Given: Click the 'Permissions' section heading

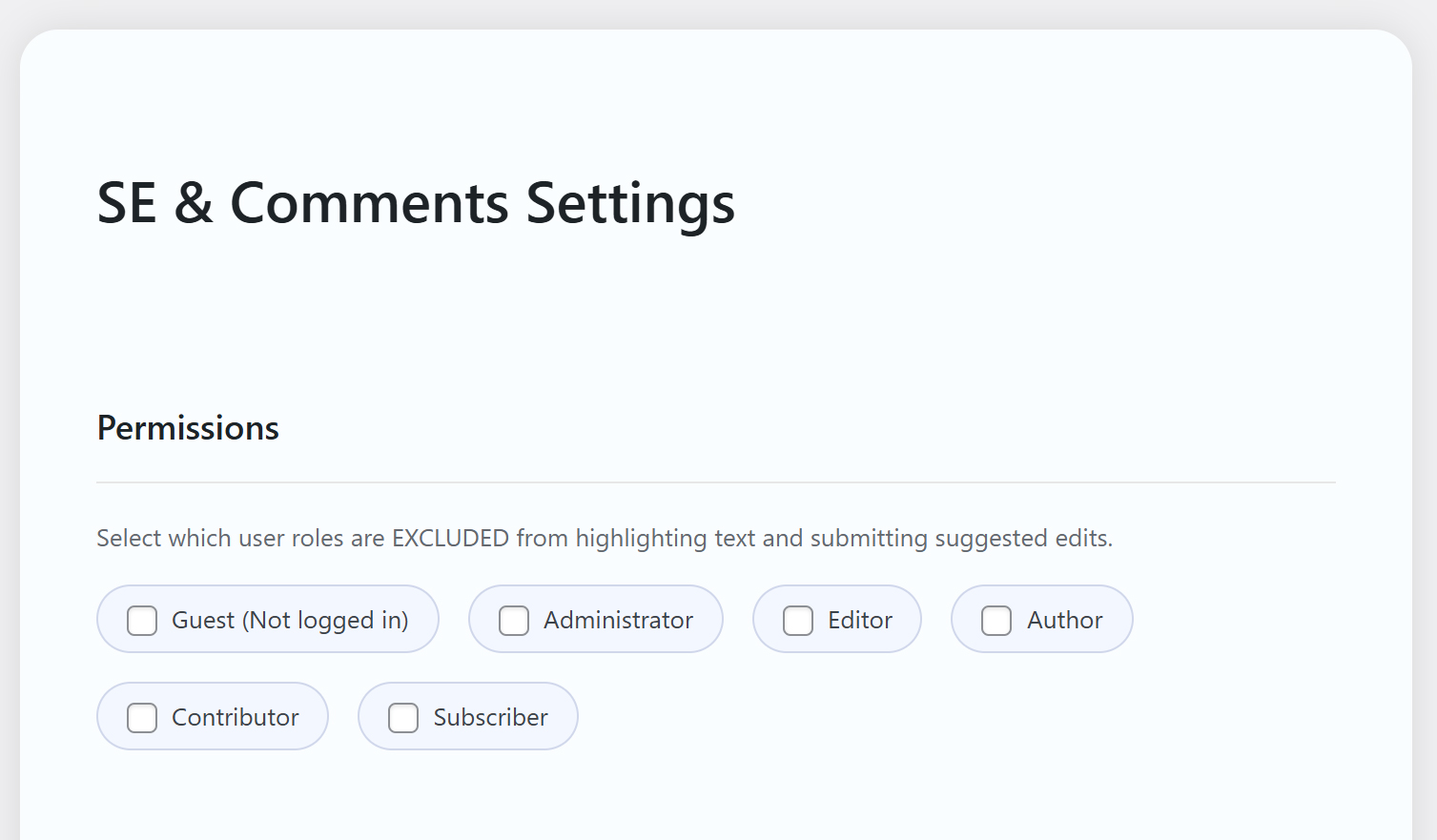Looking at the screenshot, I should pos(188,428).
